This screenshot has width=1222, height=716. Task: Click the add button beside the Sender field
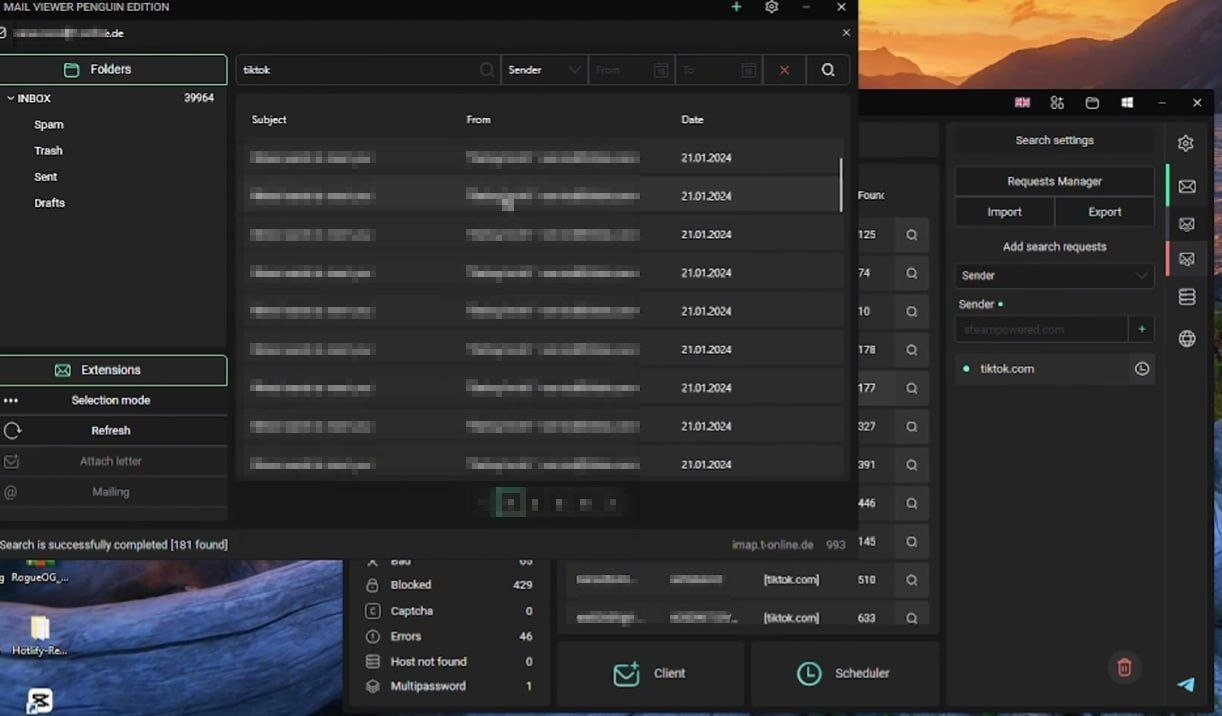tap(1142, 328)
